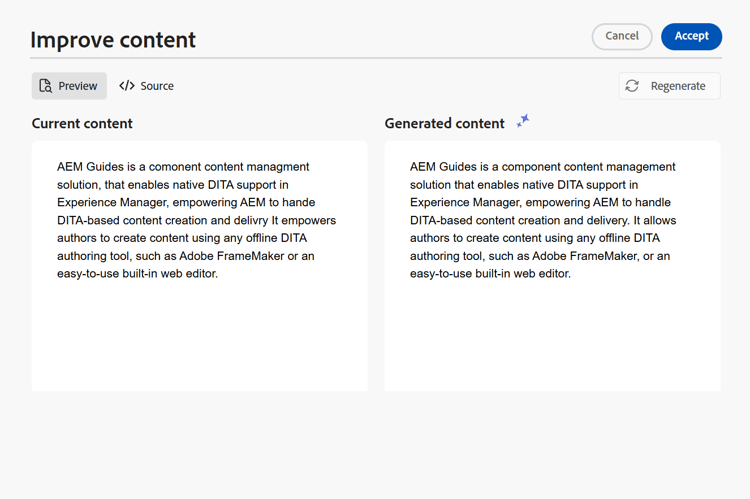This screenshot has width=750, height=499.
Task: Switch to the Preview tab
Action: click(x=69, y=86)
